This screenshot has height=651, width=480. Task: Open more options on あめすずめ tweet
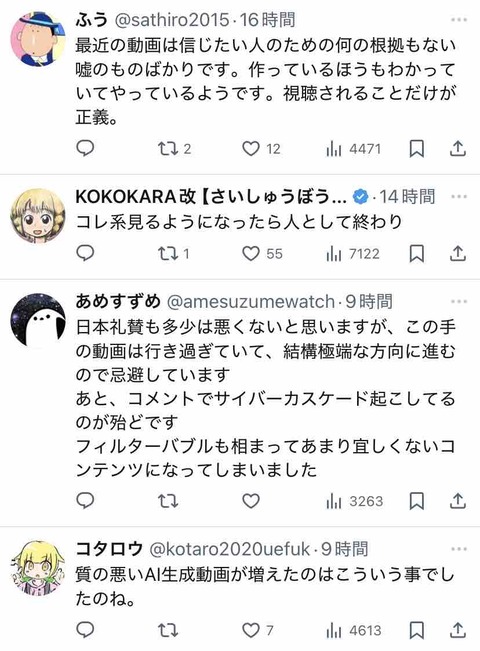pos(459,301)
